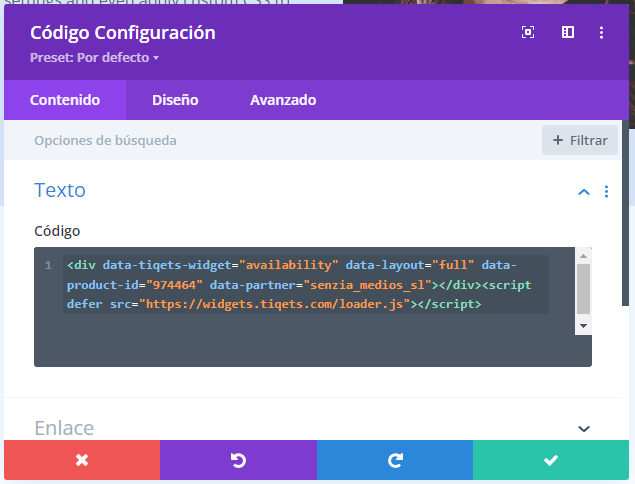This screenshot has width=635, height=484.
Task: Click the Enlace section heading
Action: [x=64, y=428]
